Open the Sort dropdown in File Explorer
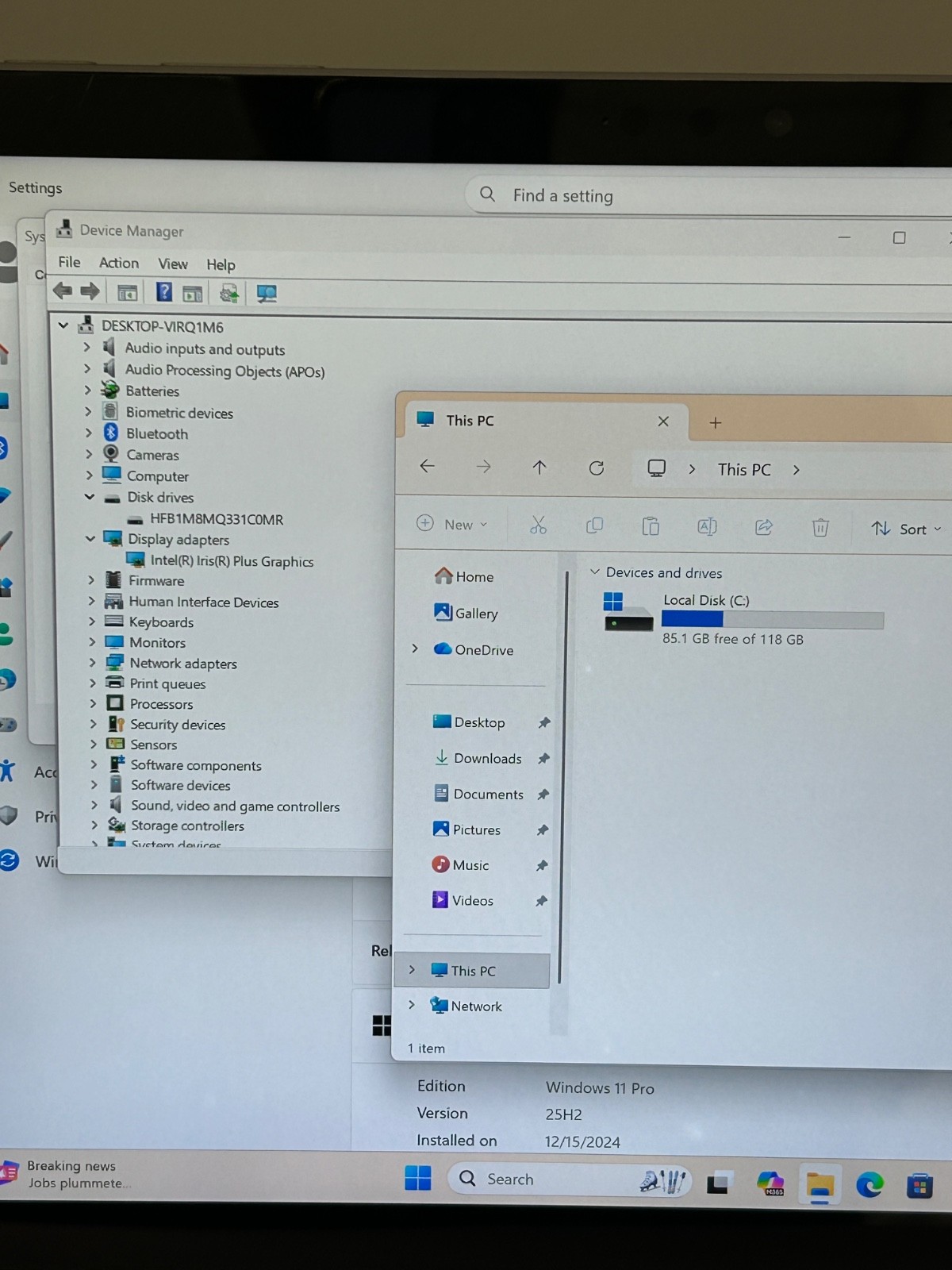 pos(906,529)
